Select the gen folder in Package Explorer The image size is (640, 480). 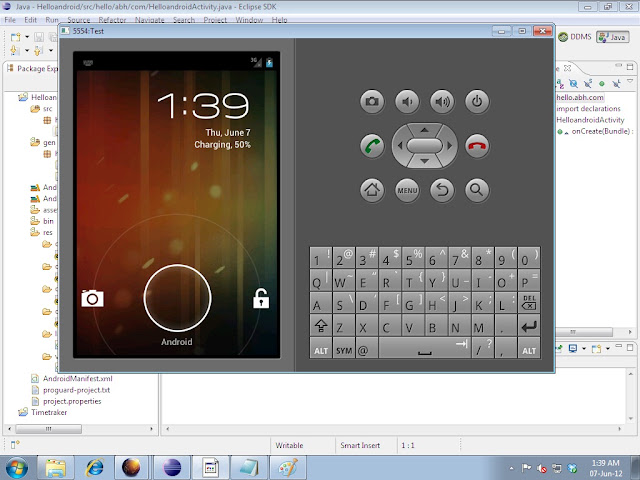pyautogui.click(x=43, y=142)
